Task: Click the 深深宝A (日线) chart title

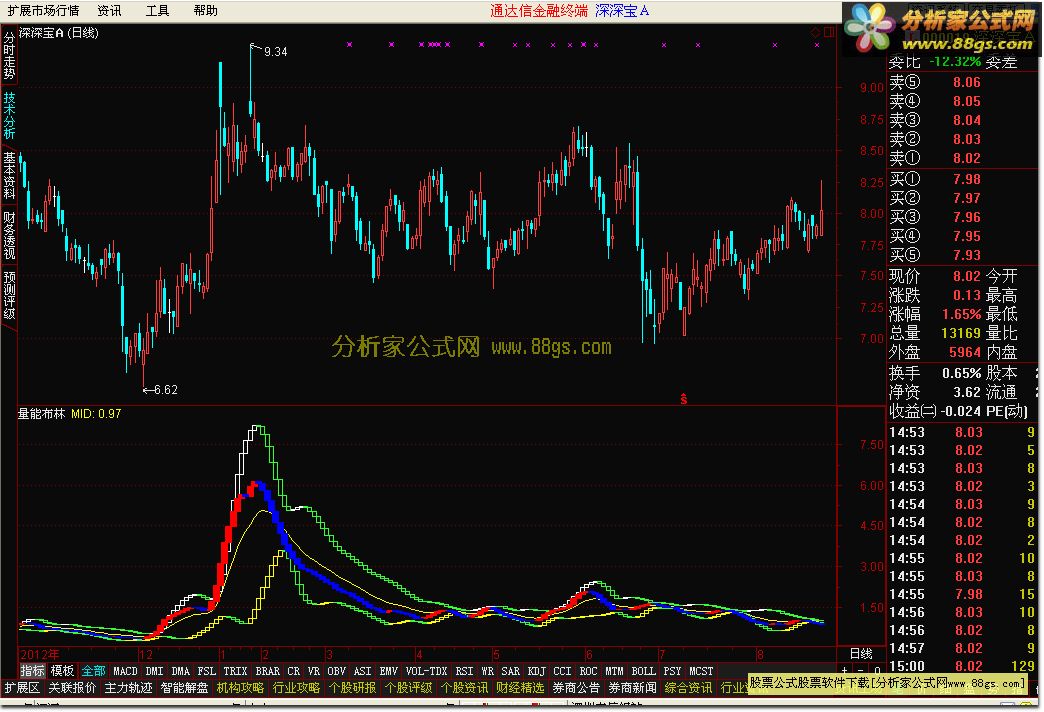Action: click(58, 33)
